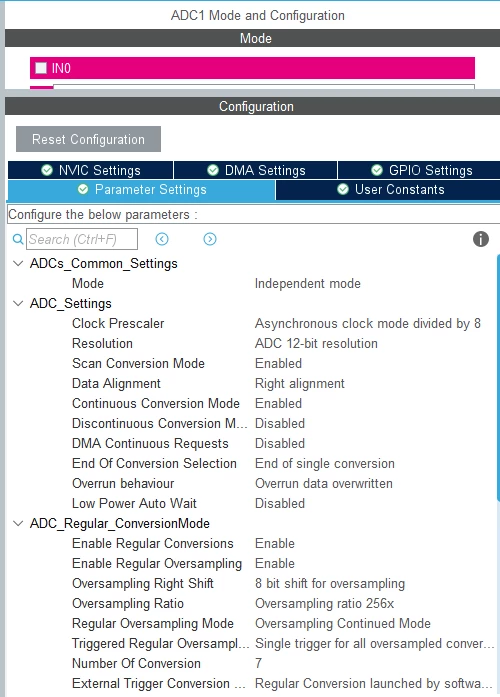Change Resolution ADC 12-bit value
The image size is (500, 697).
click(x=316, y=343)
